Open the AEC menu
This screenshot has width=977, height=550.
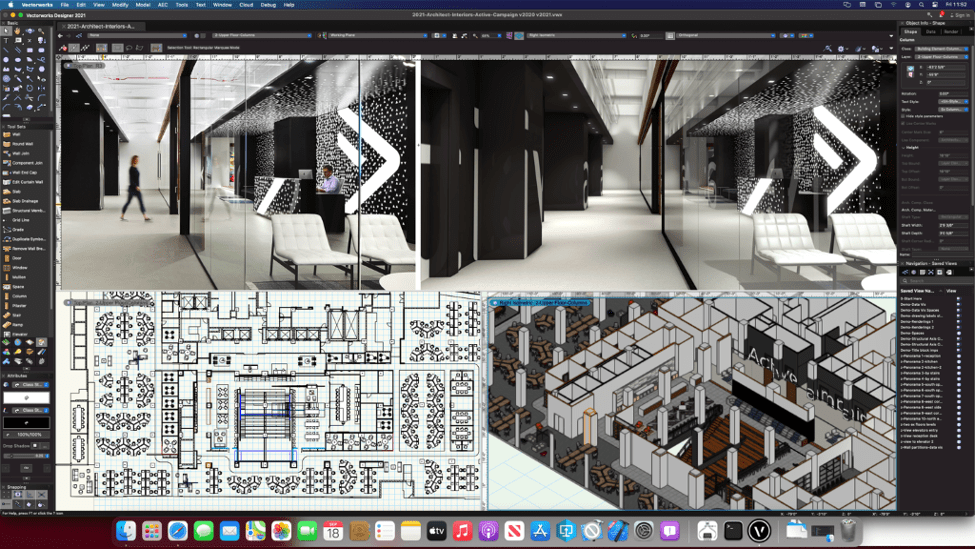(x=163, y=4)
